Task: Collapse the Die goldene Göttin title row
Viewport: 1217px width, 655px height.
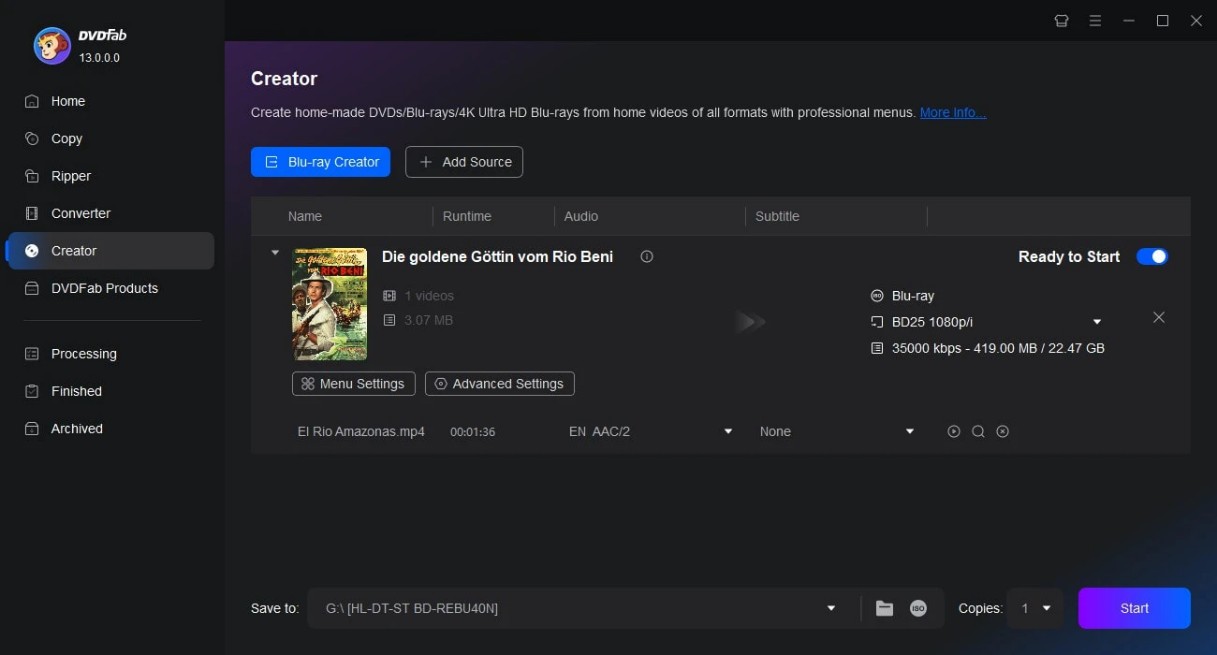Action: click(x=275, y=252)
